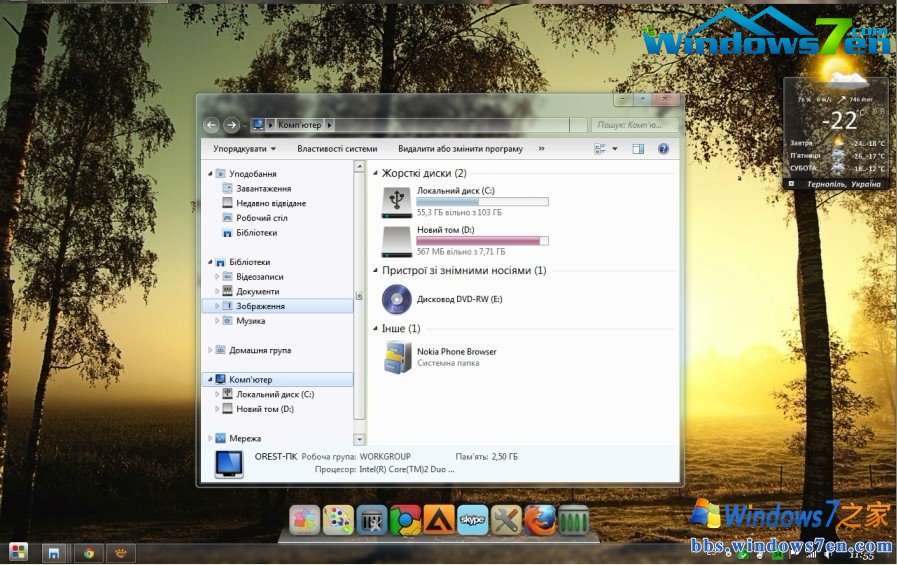Expand the Відеозаписи library tree node
The image size is (897, 565).
(217, 277)
